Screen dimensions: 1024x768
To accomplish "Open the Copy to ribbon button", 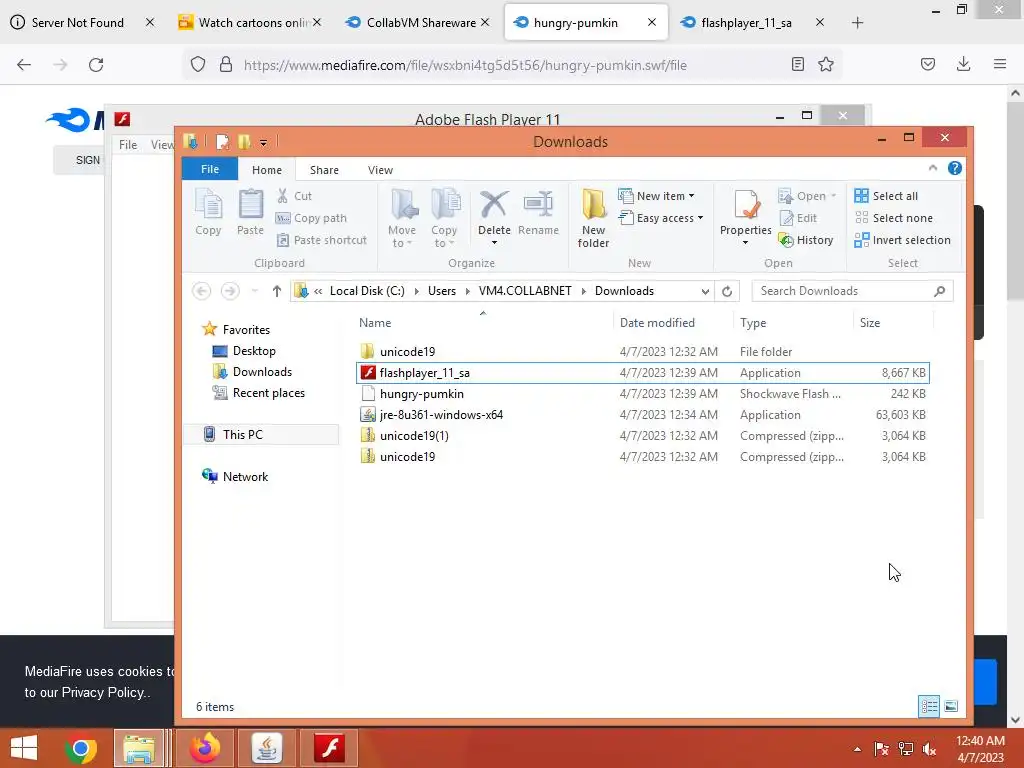I will click(444, 218).
